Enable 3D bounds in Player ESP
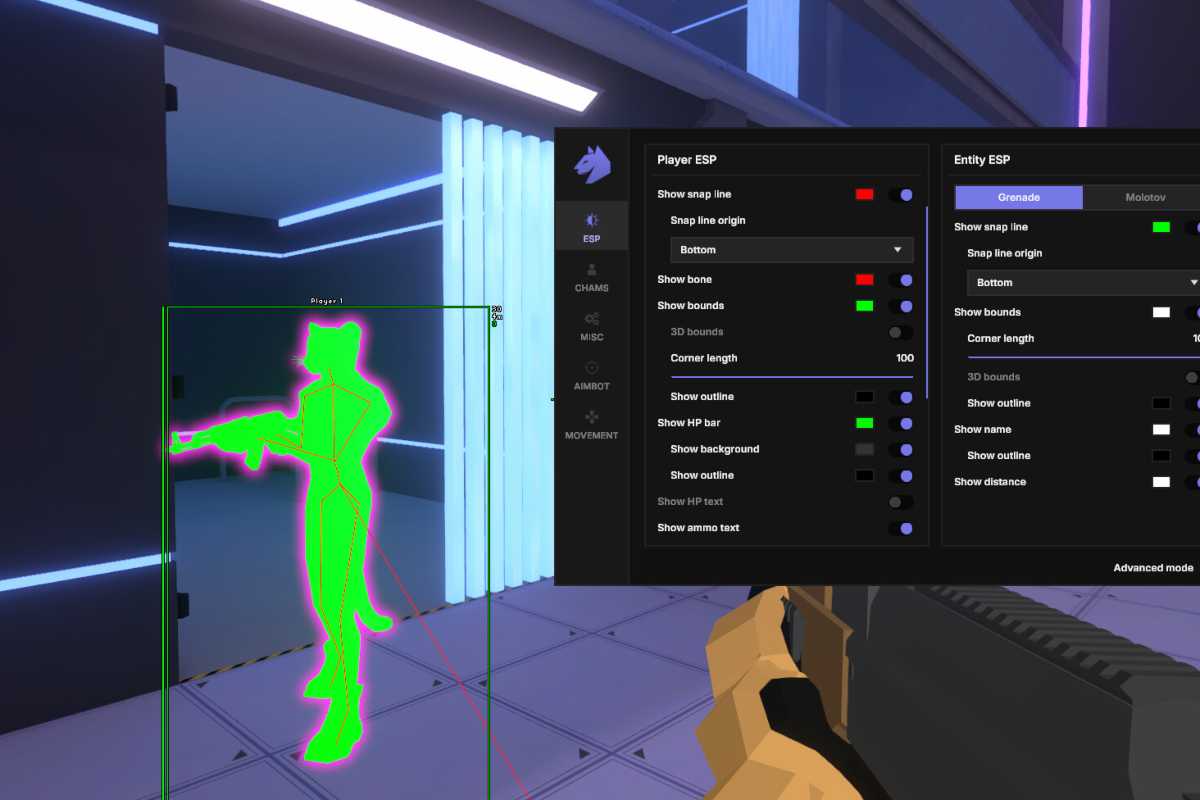This screenshot has height=800, width=1200. 900,332
